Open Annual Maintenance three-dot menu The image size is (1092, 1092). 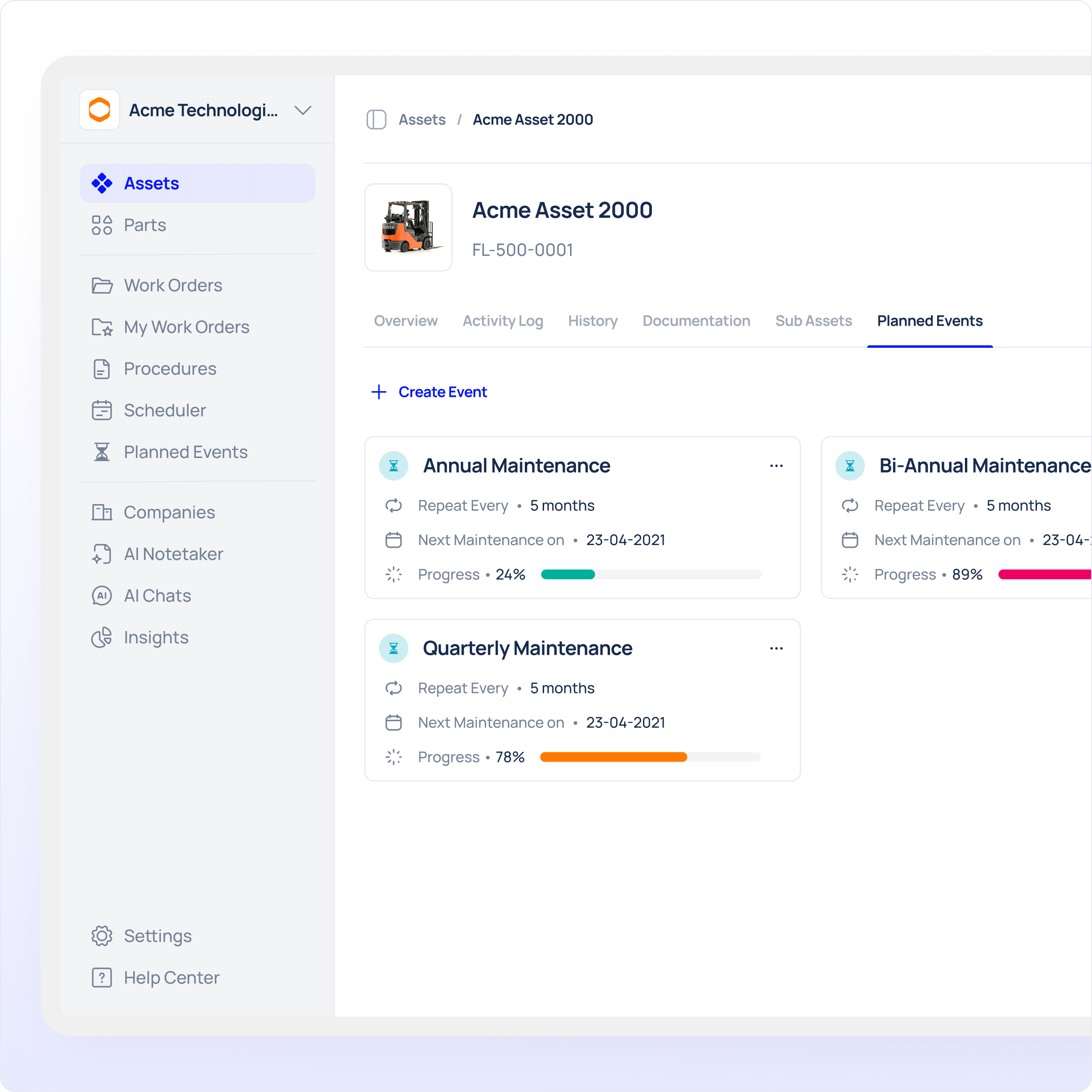point(776,466)
